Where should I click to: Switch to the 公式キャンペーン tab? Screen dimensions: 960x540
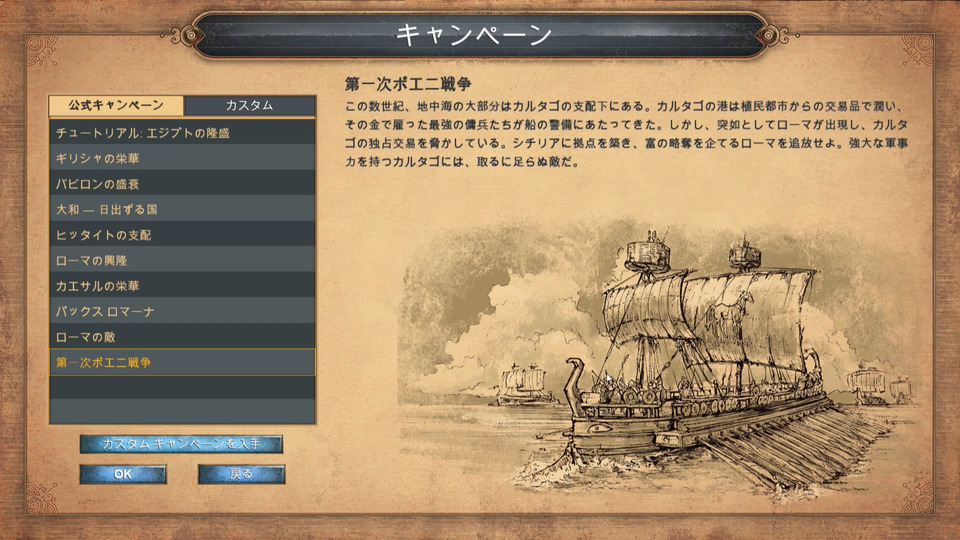click(116, 105)
